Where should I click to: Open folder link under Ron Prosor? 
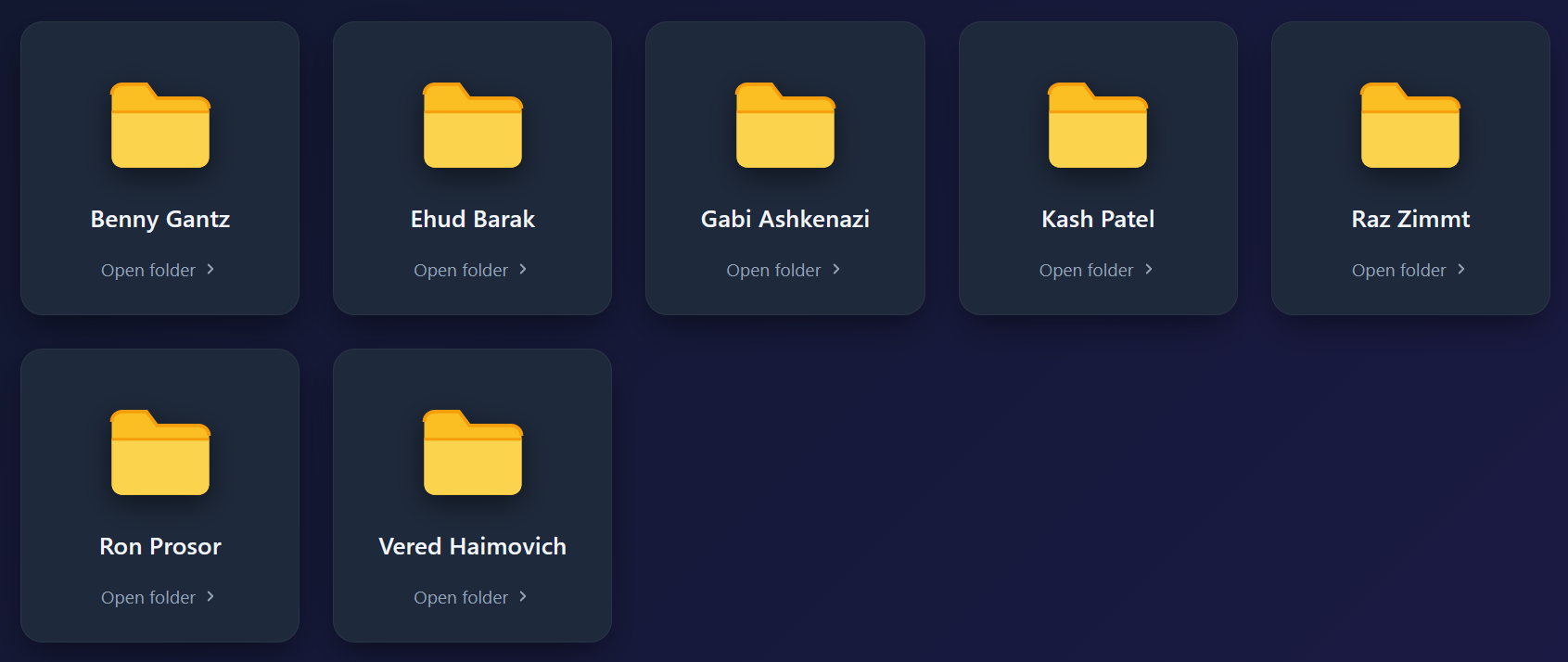point(159,597)
